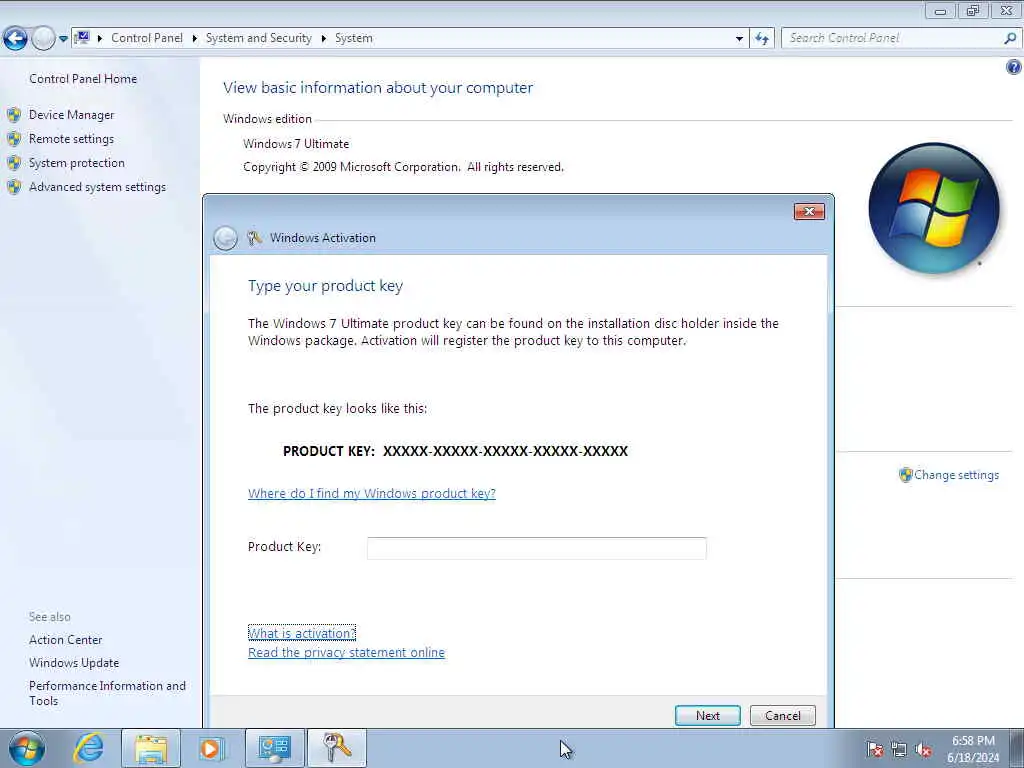This screenshot has height=768, width=1024.
Task: Open Read the privacy statement online
Action: click(x=346, y=652)
